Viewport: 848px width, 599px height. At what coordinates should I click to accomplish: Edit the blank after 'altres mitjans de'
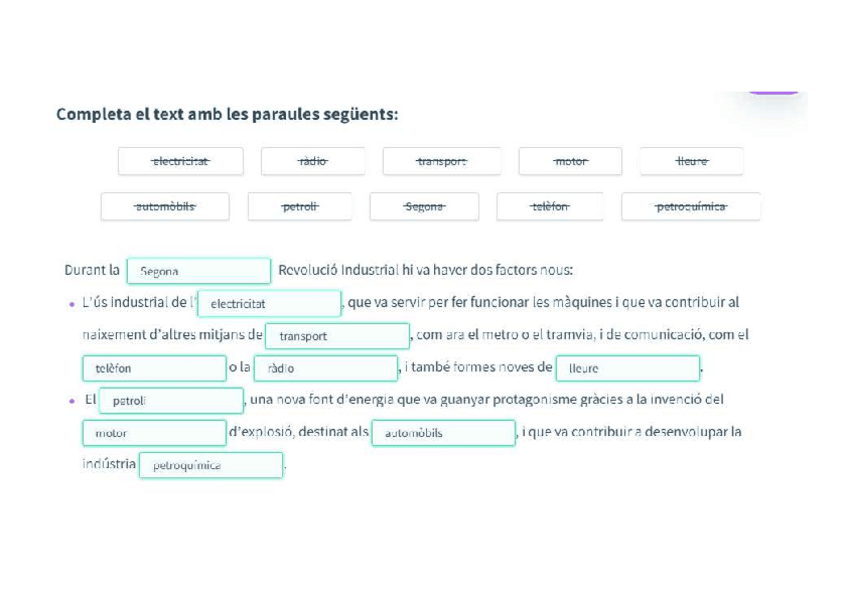coord(337,336)
